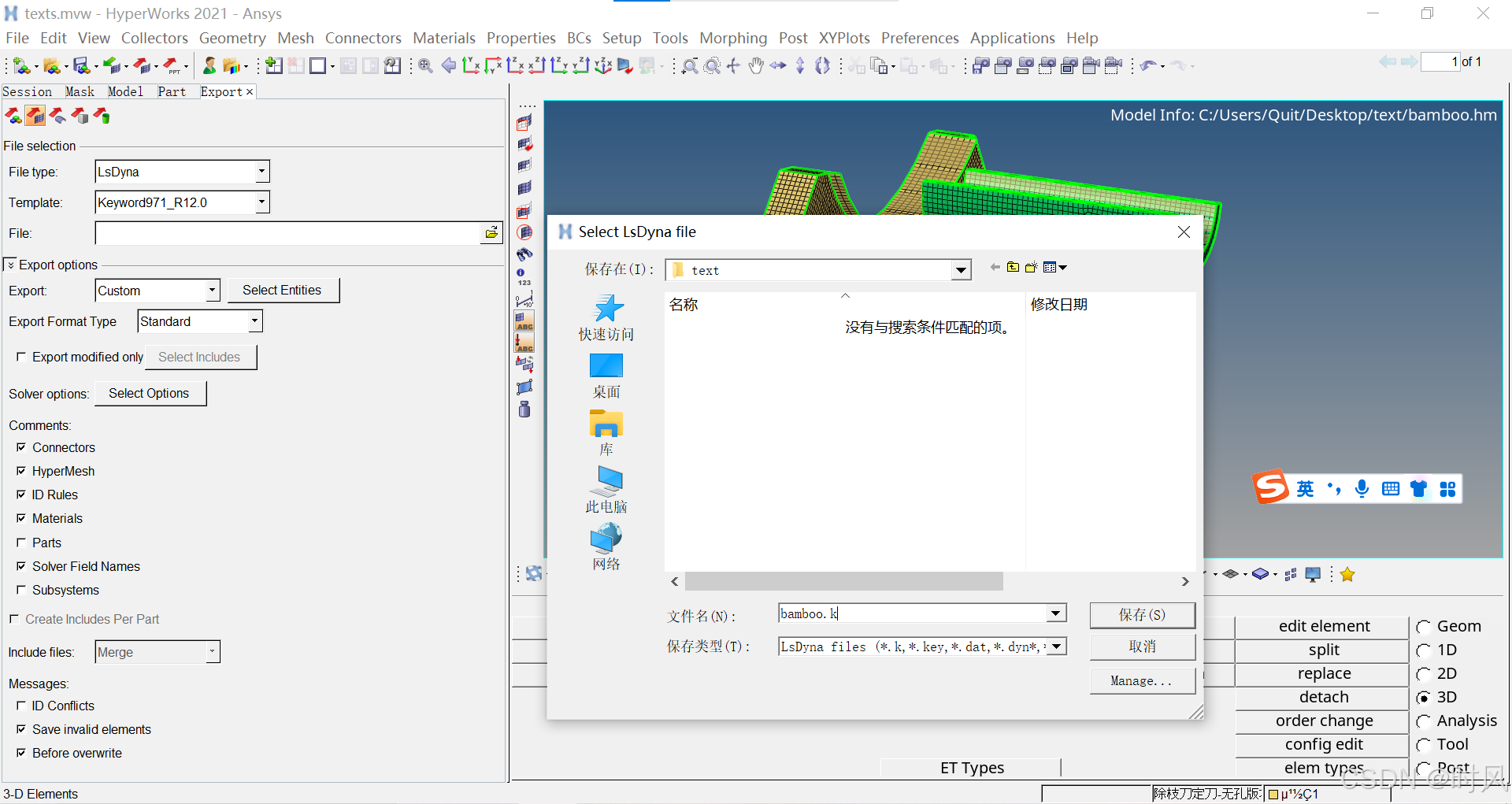Image resolution: width=1512 pixels, height=804 pixels.
Task: Collapse the Export options section
Action: (x=10, y=265)
